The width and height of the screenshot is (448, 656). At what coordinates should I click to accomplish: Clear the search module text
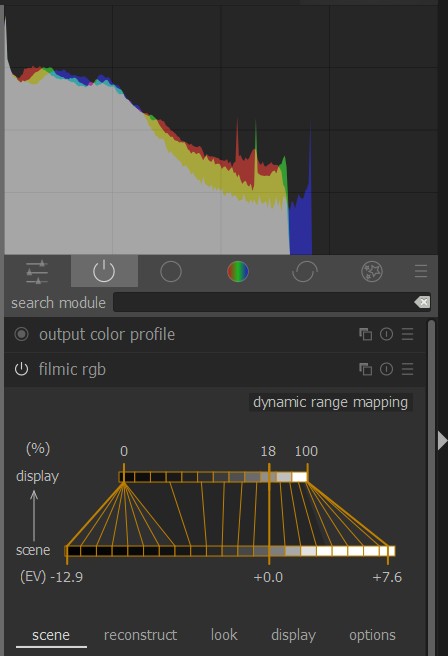(x=422, y=302)
